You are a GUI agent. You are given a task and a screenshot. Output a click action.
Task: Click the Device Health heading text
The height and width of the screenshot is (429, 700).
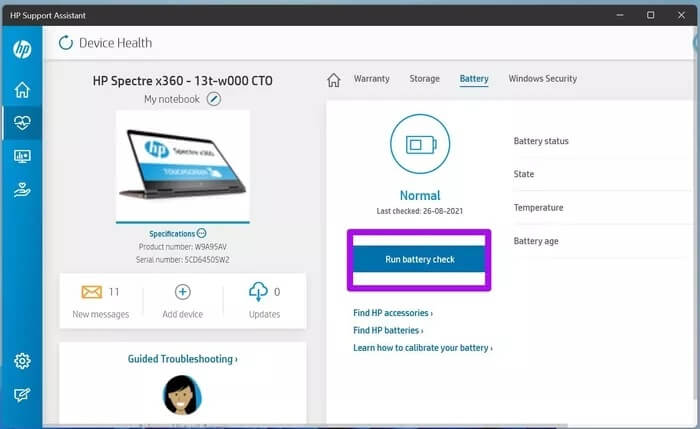(116, 43)
